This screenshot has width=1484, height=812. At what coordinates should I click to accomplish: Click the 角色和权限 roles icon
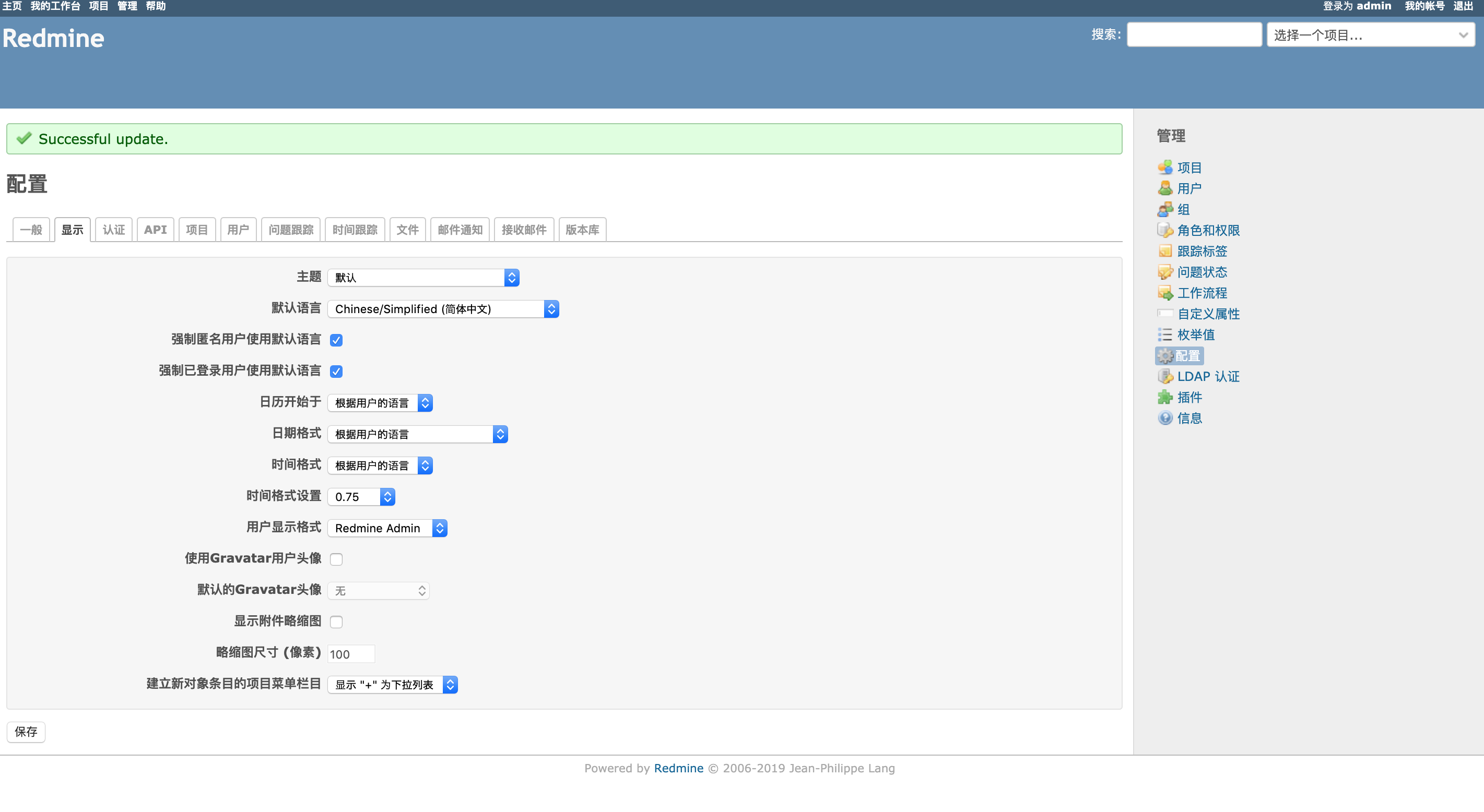click(x=1164, y=230)
